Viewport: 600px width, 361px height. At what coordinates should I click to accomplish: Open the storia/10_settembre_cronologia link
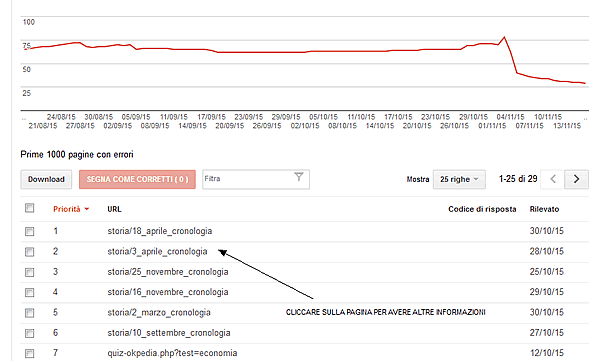(x=169, y=333)
